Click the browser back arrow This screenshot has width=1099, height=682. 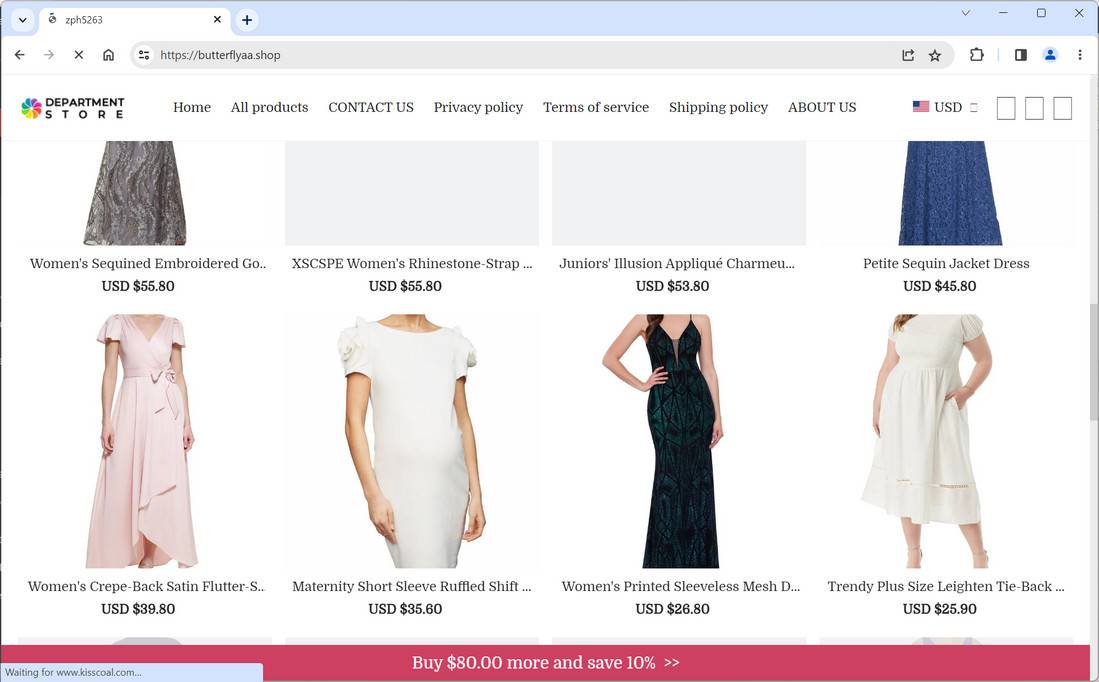(19, 55)
